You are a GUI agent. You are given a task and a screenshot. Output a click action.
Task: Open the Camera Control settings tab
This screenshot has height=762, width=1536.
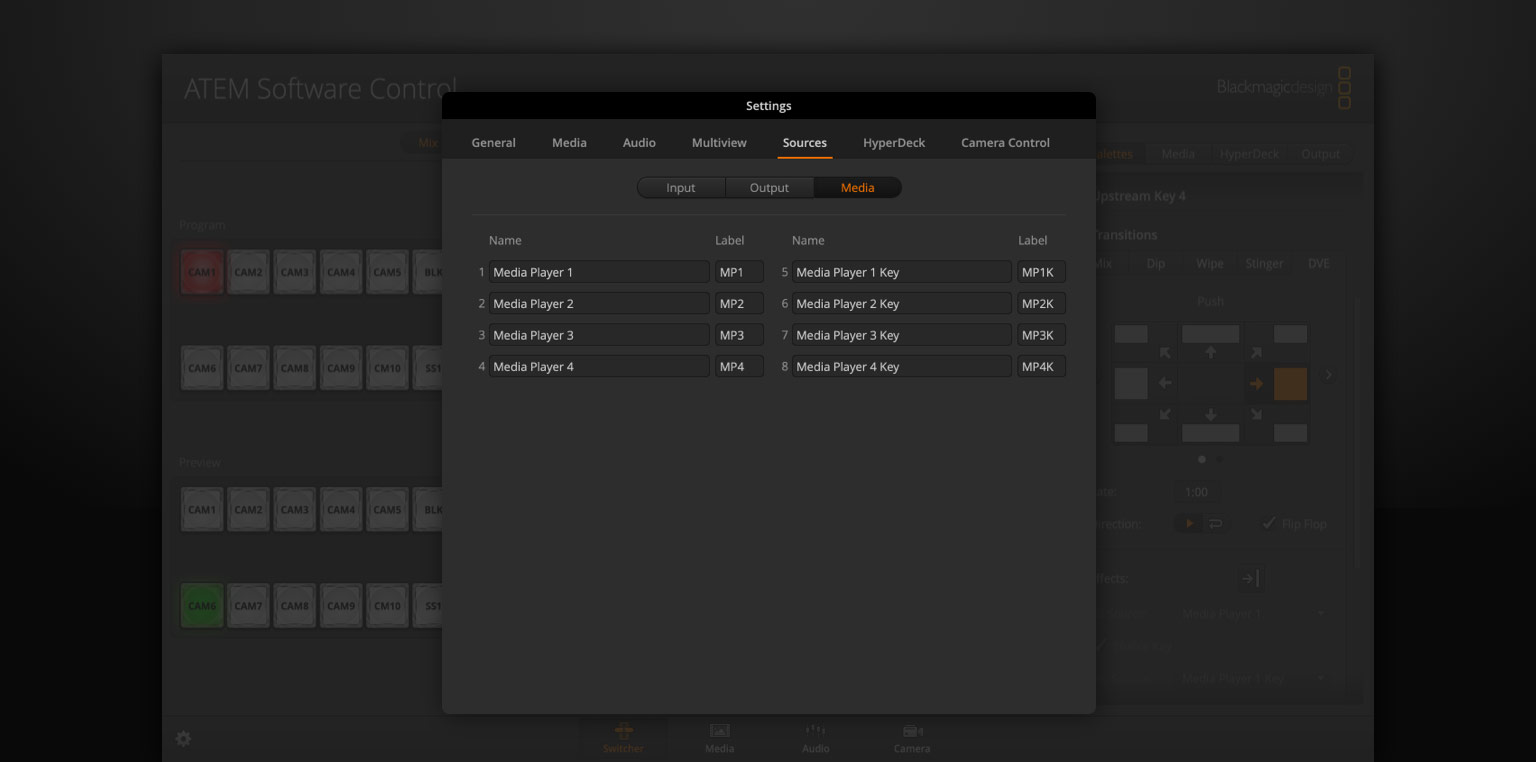click(1005, 143)
